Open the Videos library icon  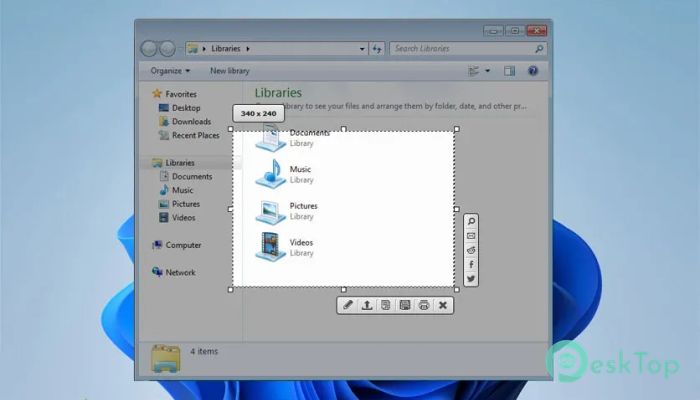pyautogui.click(x=271, y=247)
